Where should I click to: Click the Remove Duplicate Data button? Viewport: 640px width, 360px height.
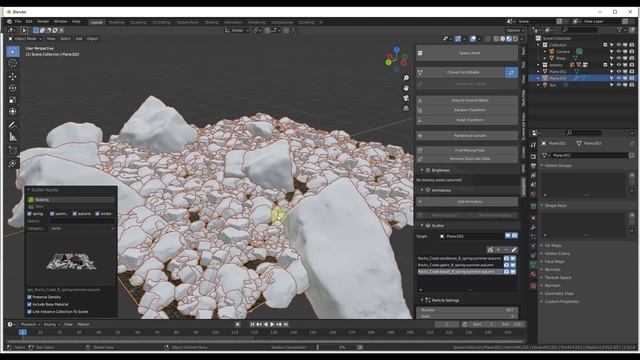point(467,158)
